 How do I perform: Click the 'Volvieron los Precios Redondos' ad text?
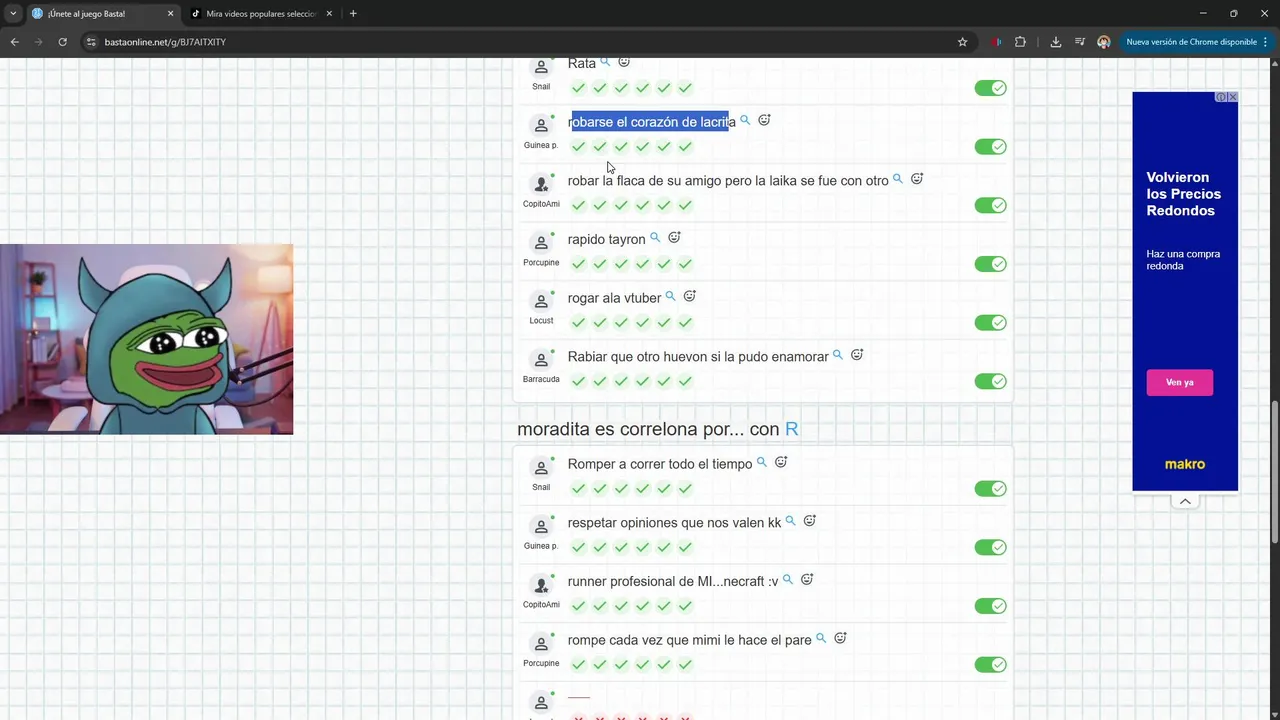click(1184, 194)
